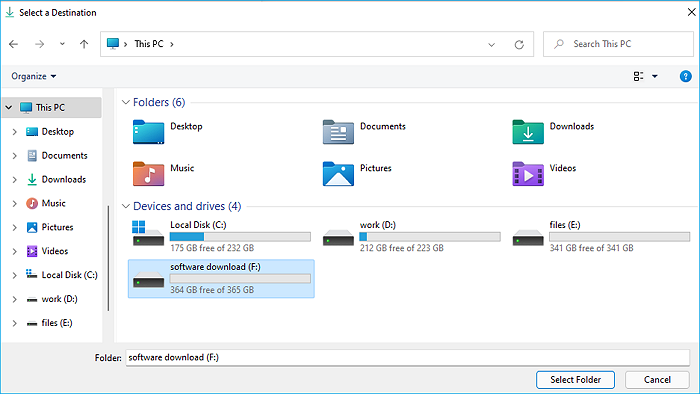
Task: Click the Search This PC field
Action: pos(618,44)
